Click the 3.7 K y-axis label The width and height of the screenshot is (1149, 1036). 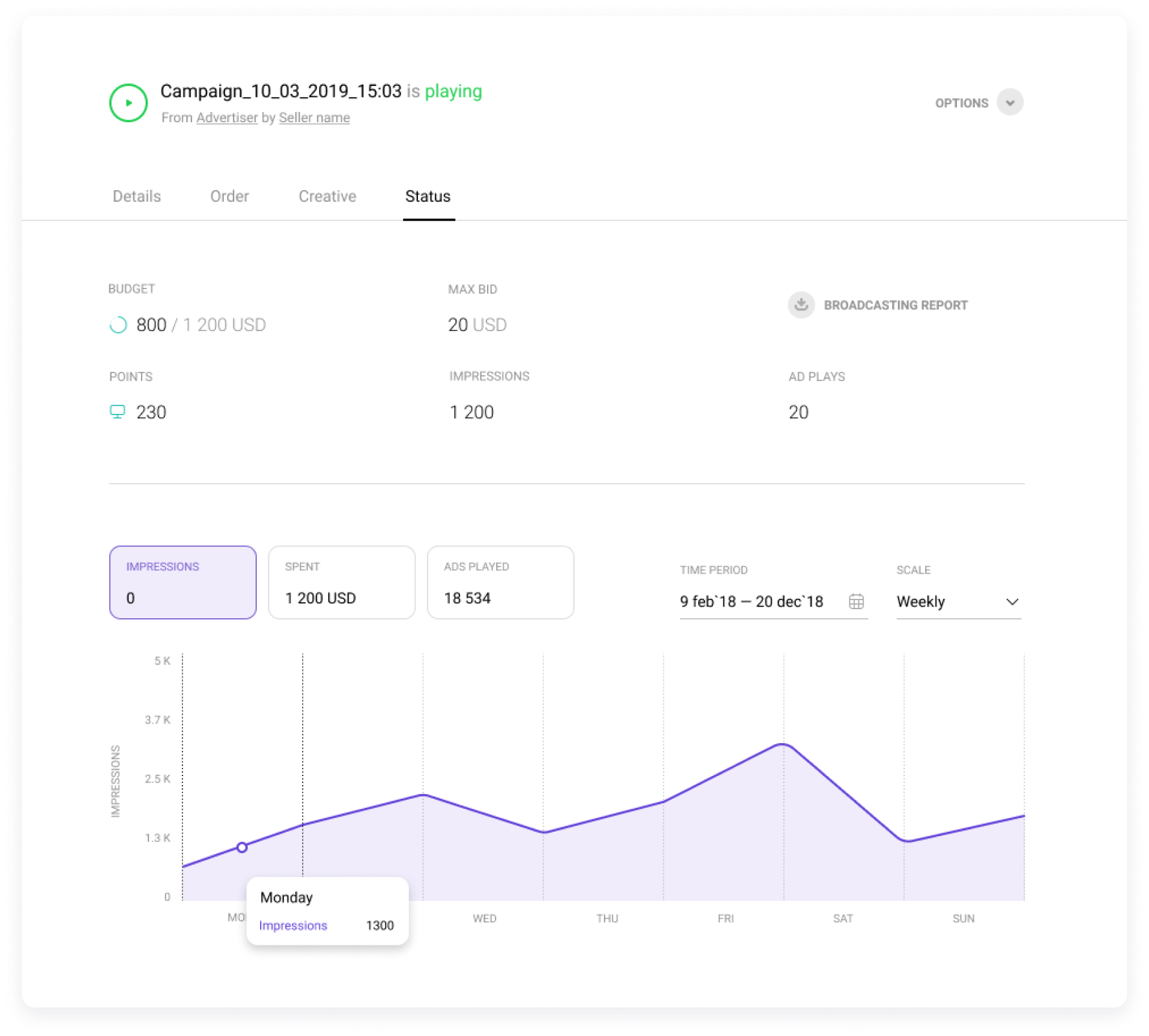coord(158,720)
